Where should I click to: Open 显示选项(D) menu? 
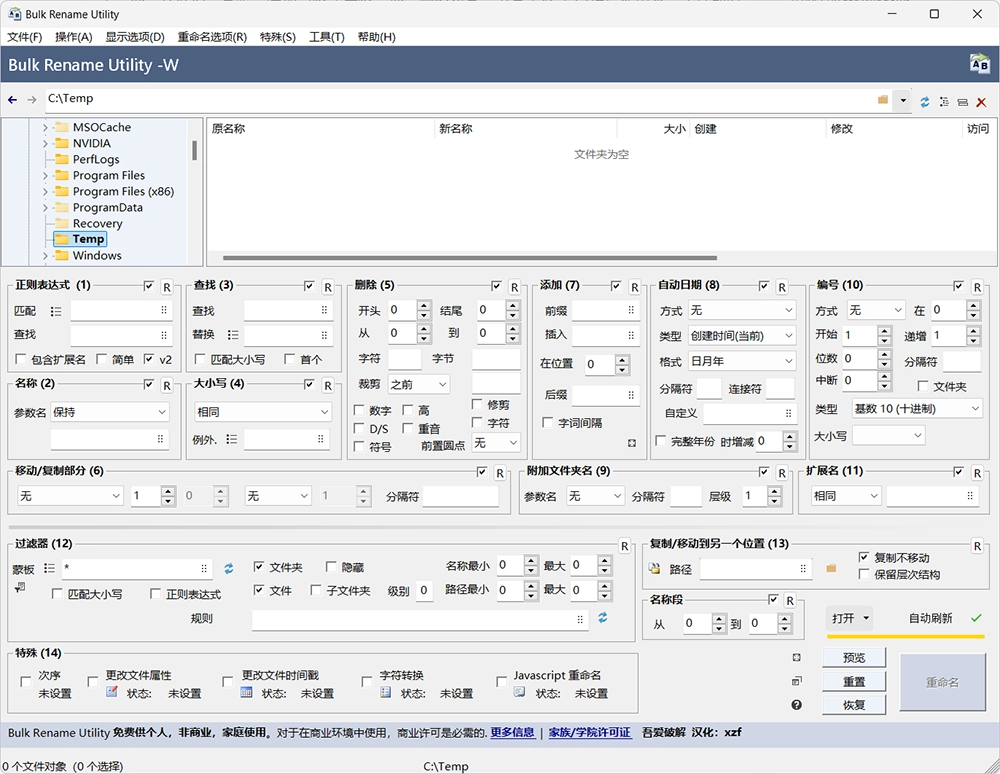135,37
